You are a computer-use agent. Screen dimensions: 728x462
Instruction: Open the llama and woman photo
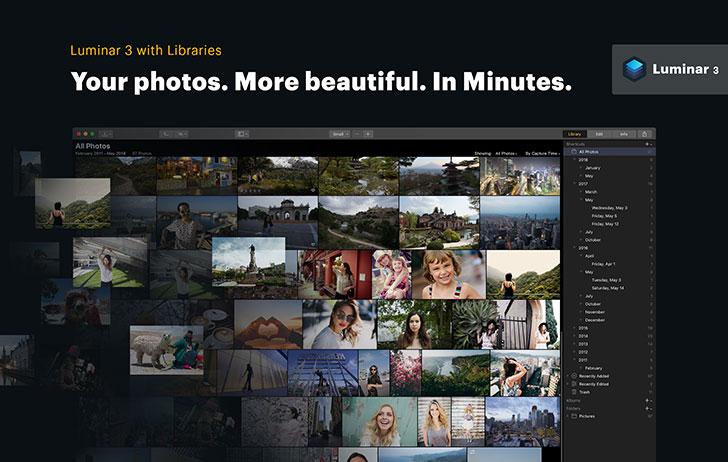pyautogui.click(x=167, y=350)
